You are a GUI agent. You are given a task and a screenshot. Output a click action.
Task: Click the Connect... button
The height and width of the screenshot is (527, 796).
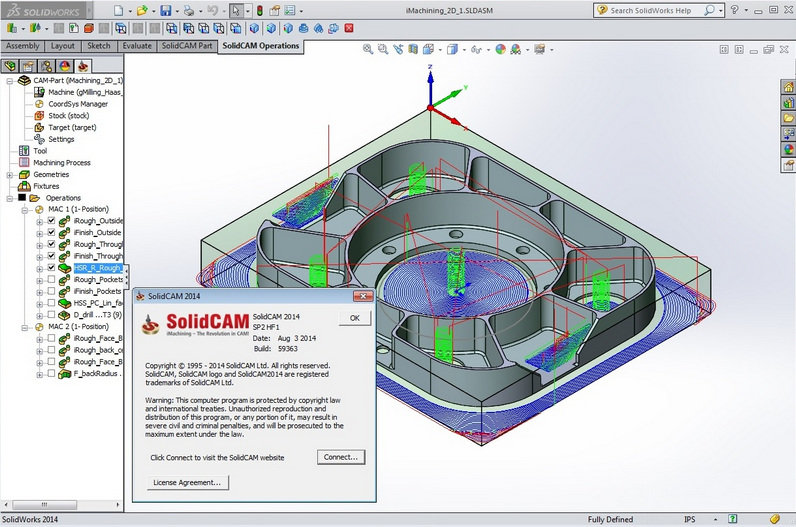pyautogui.click(x=341, y=457)
